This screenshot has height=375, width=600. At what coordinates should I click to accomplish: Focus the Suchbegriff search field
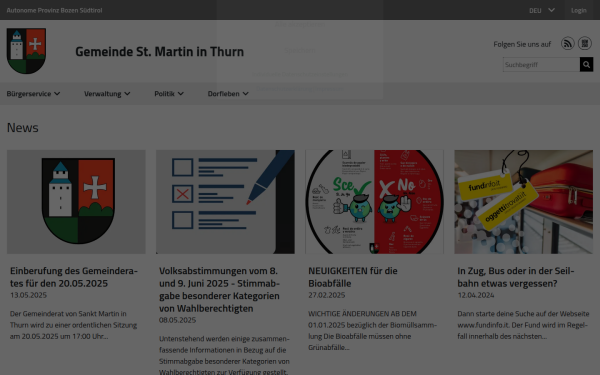click(541, 65)
